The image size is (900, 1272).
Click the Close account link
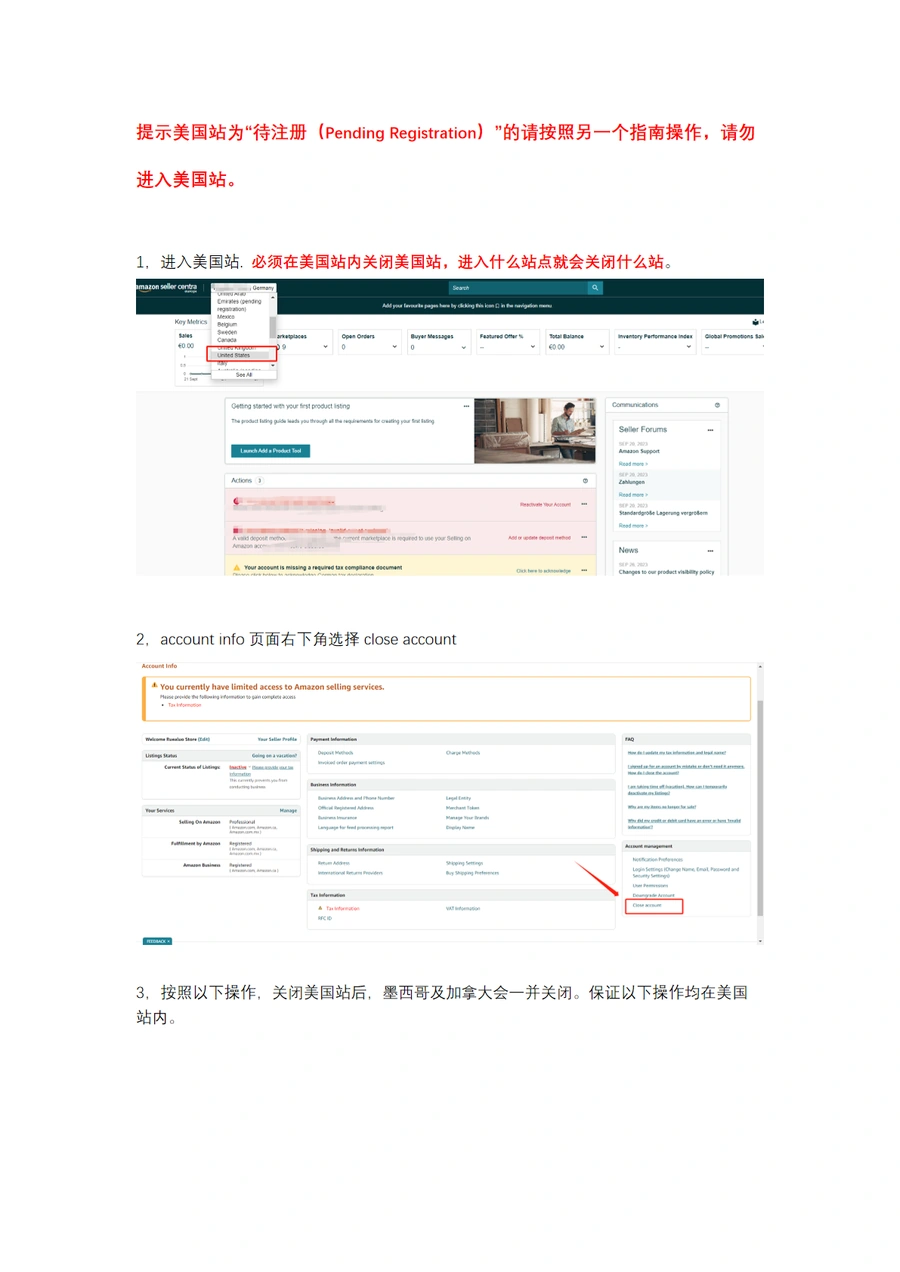(x=647, y=905)
